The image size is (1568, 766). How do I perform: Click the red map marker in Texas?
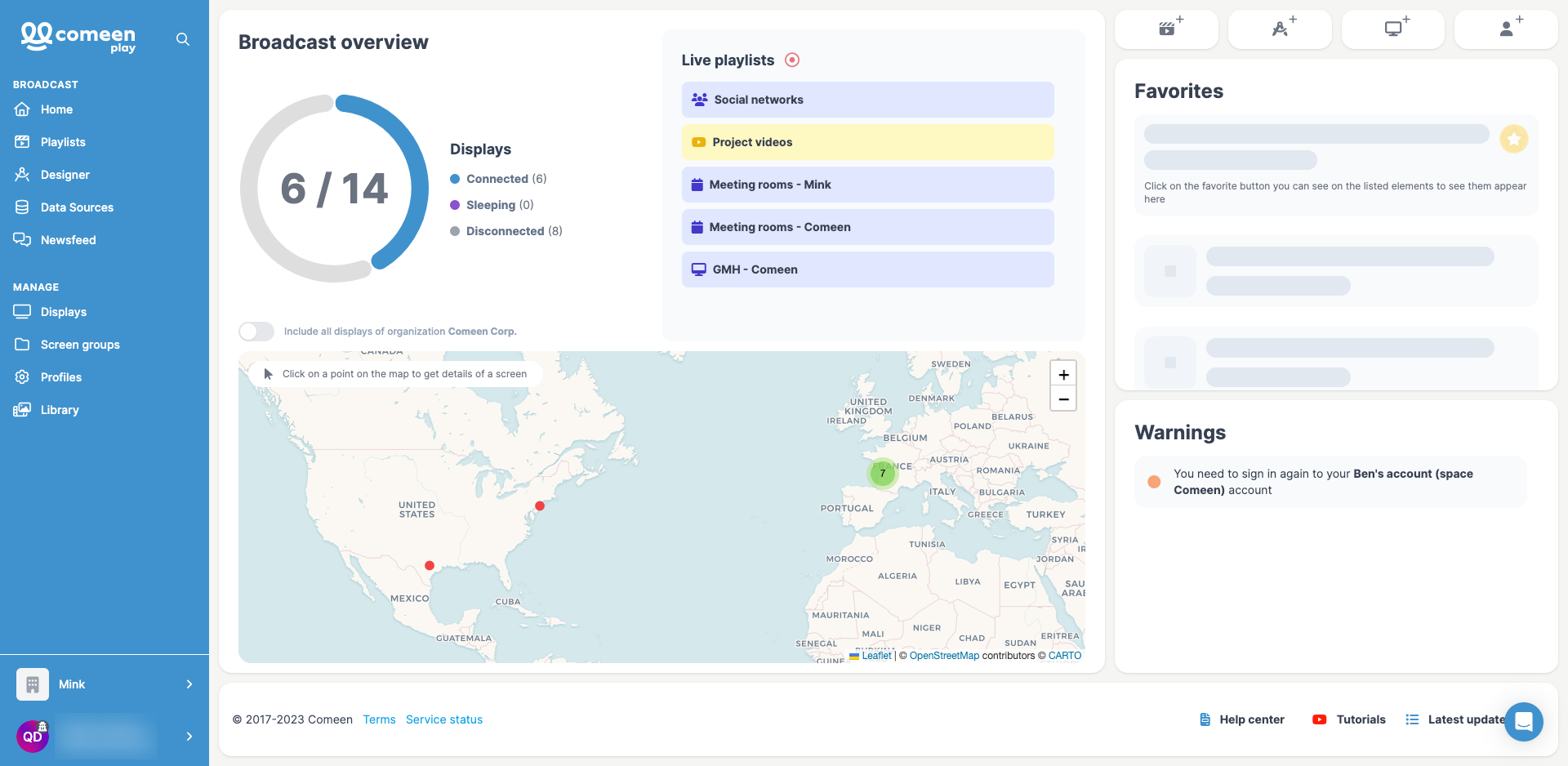pyautogui.click(x=430, y=565)
